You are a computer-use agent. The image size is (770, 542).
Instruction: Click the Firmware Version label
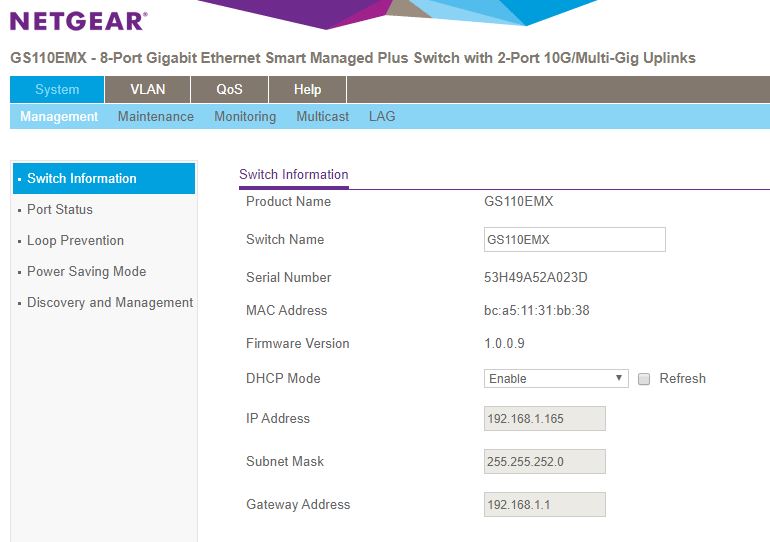pyautogui.click(x=298, y=343)
